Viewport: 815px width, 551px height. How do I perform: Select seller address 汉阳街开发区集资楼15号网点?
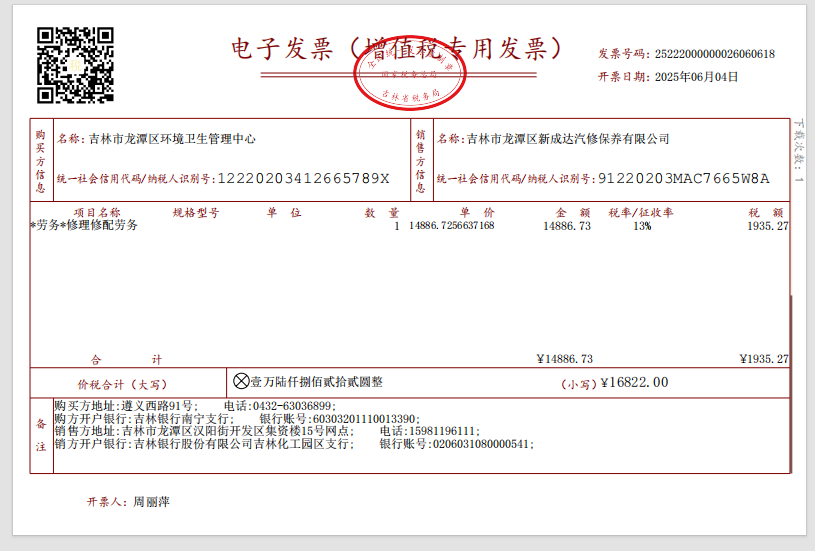(x=271, y=431)
